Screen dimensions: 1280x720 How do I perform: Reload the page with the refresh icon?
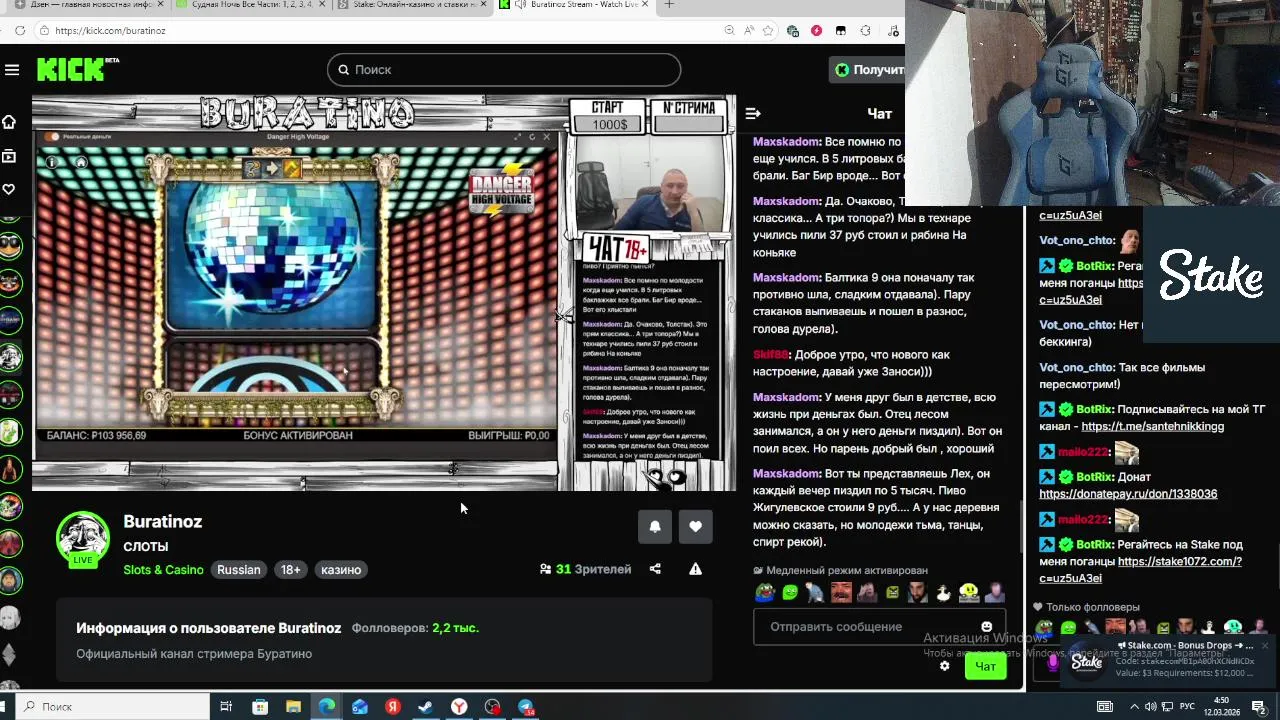coord(19,31)
